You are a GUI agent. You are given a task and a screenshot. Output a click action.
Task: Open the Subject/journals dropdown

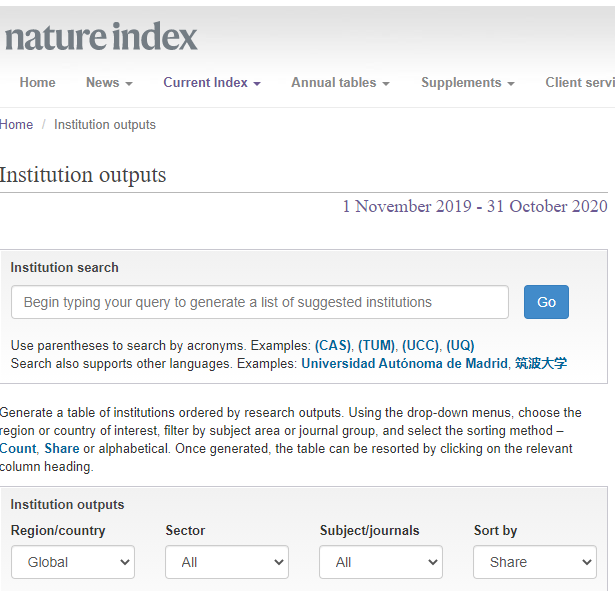click(x=381, y=562)
